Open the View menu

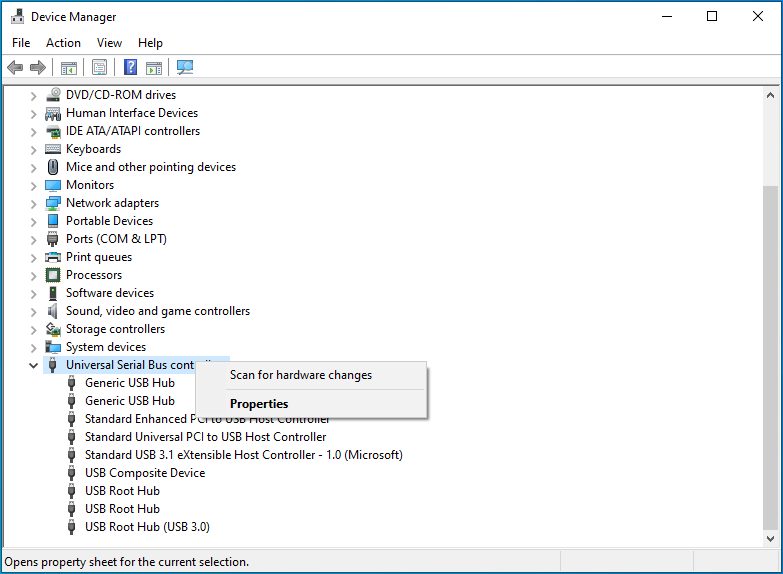pyautogui.click(x=109, y=43)
